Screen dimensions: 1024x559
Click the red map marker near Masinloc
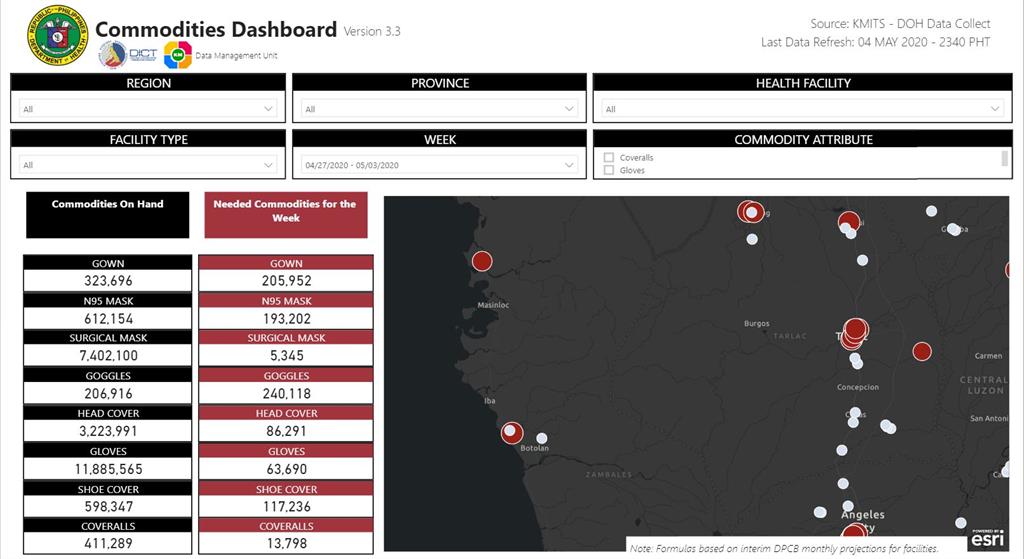tap(482, 262)
